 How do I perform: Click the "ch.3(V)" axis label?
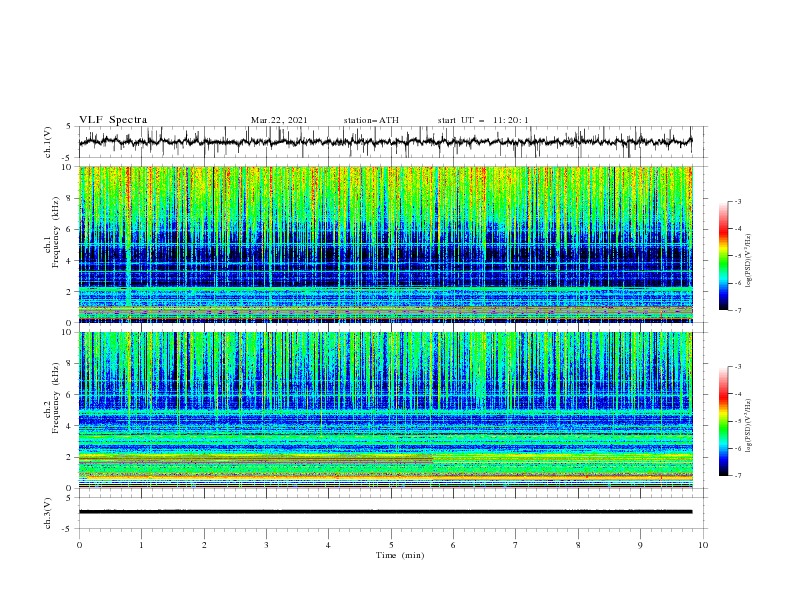[48, 513]
